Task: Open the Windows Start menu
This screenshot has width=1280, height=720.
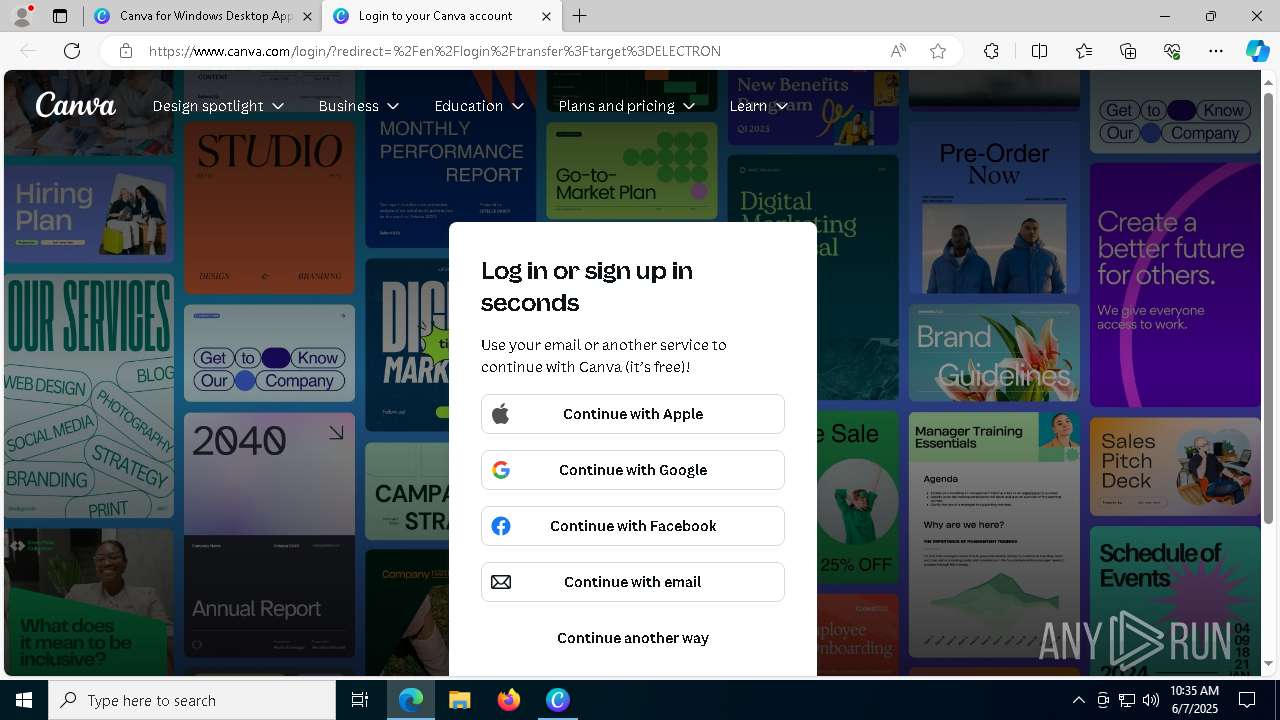Action: pyautogui.click(x=24, y=700)
